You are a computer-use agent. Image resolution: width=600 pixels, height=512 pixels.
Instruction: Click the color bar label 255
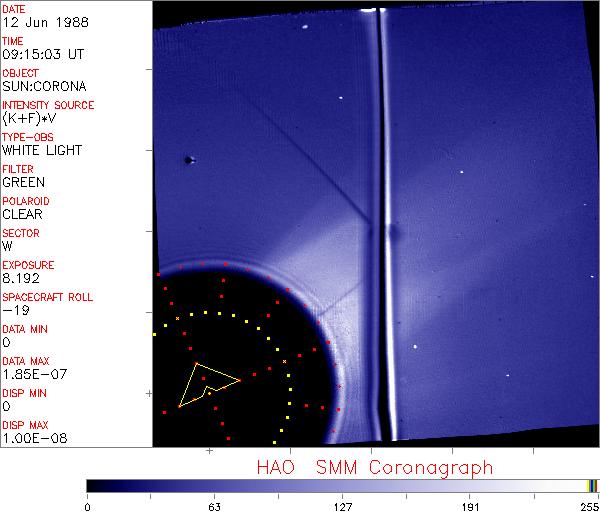pos(590,507)
